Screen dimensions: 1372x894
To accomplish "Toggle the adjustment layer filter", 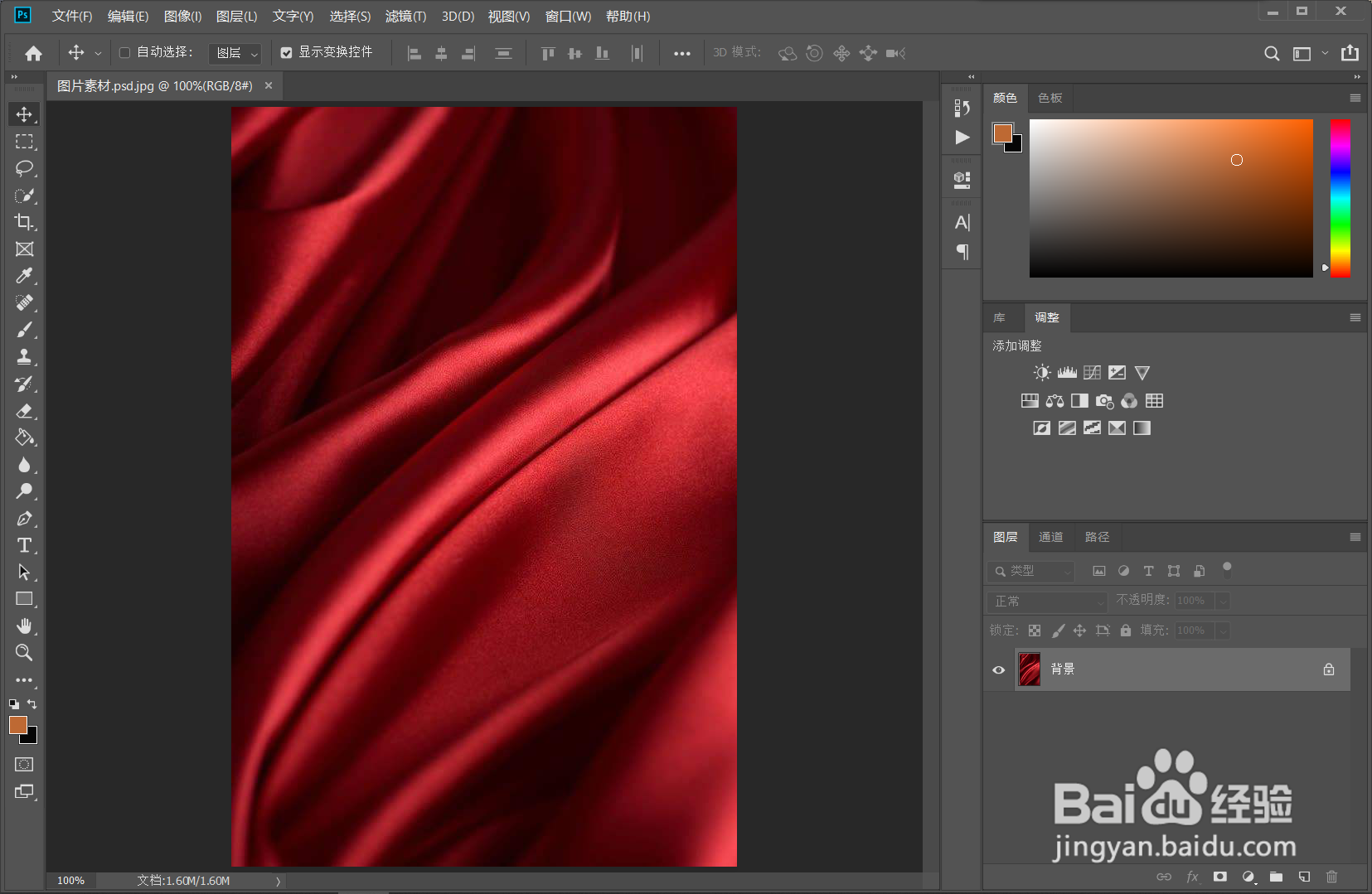I will point(1123,571).
